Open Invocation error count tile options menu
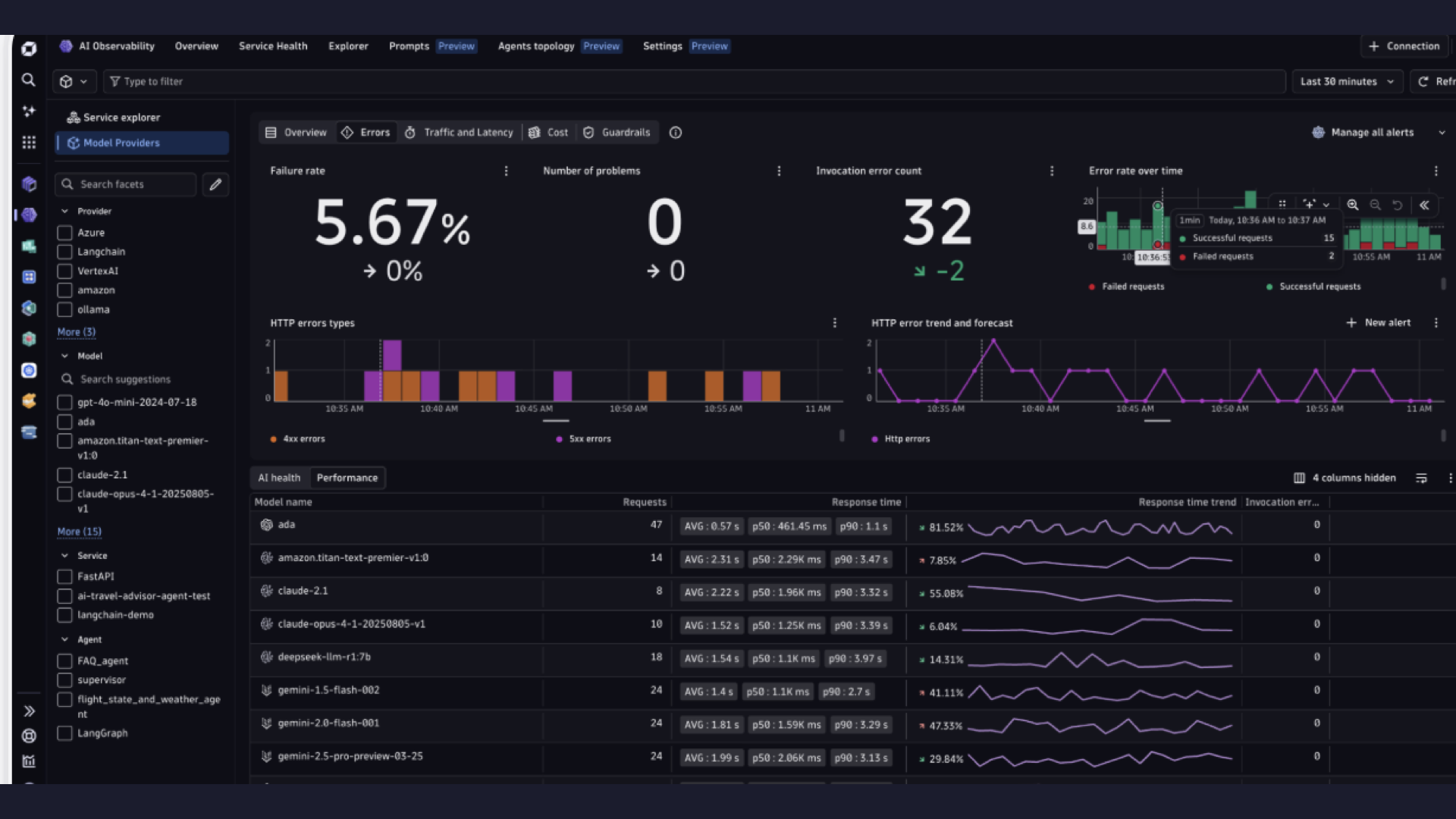Image resolution: width=1456 pixels, height=819 pixels. click(1052, 171)
